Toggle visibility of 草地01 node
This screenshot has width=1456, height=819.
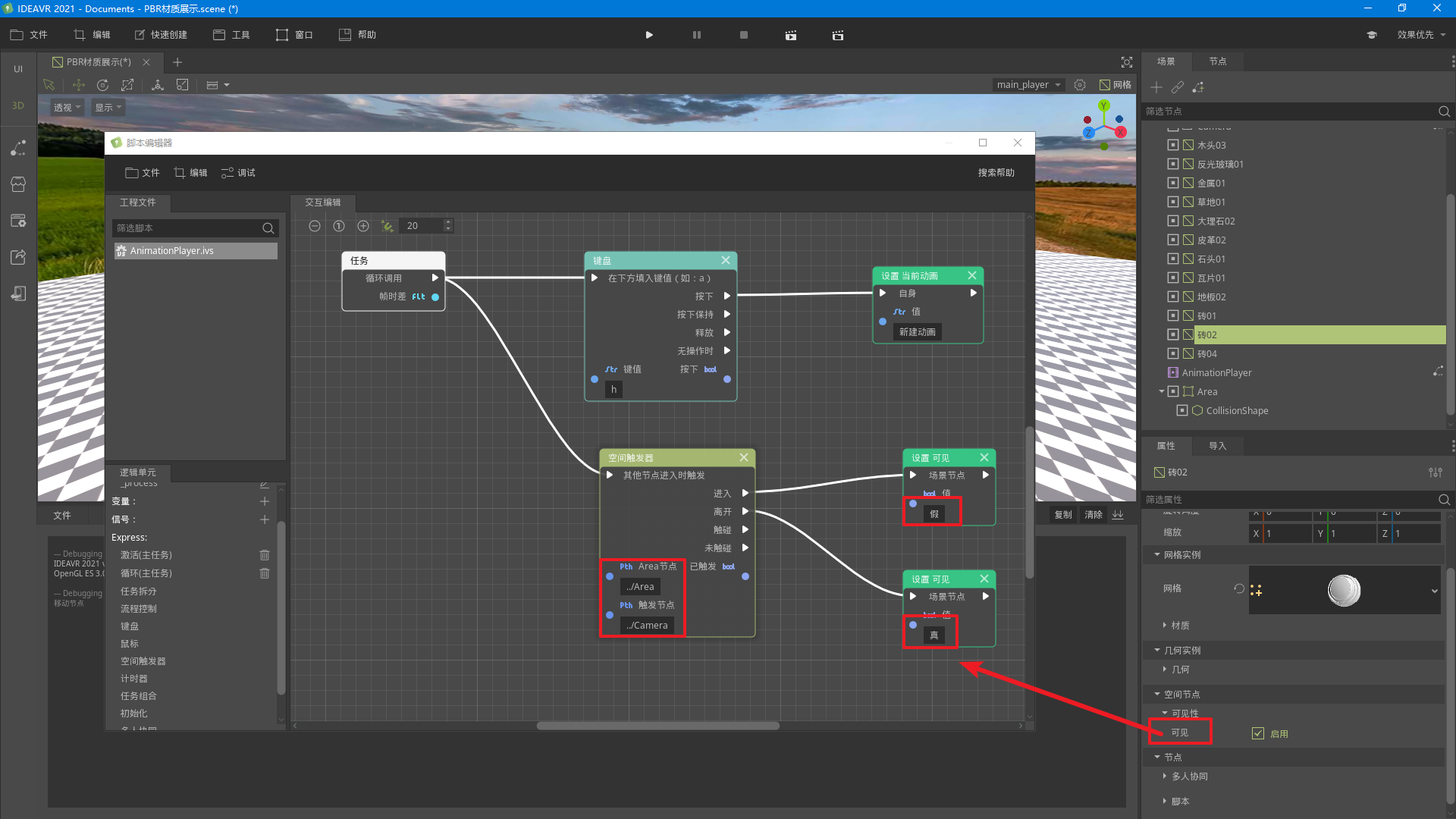1173,202
